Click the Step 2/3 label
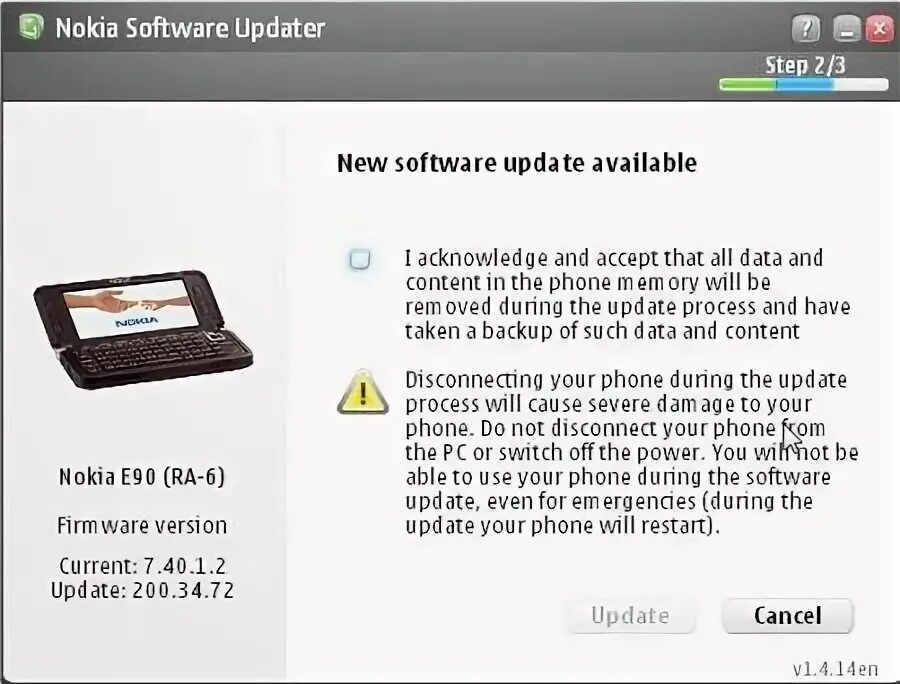 click(805, 65)
